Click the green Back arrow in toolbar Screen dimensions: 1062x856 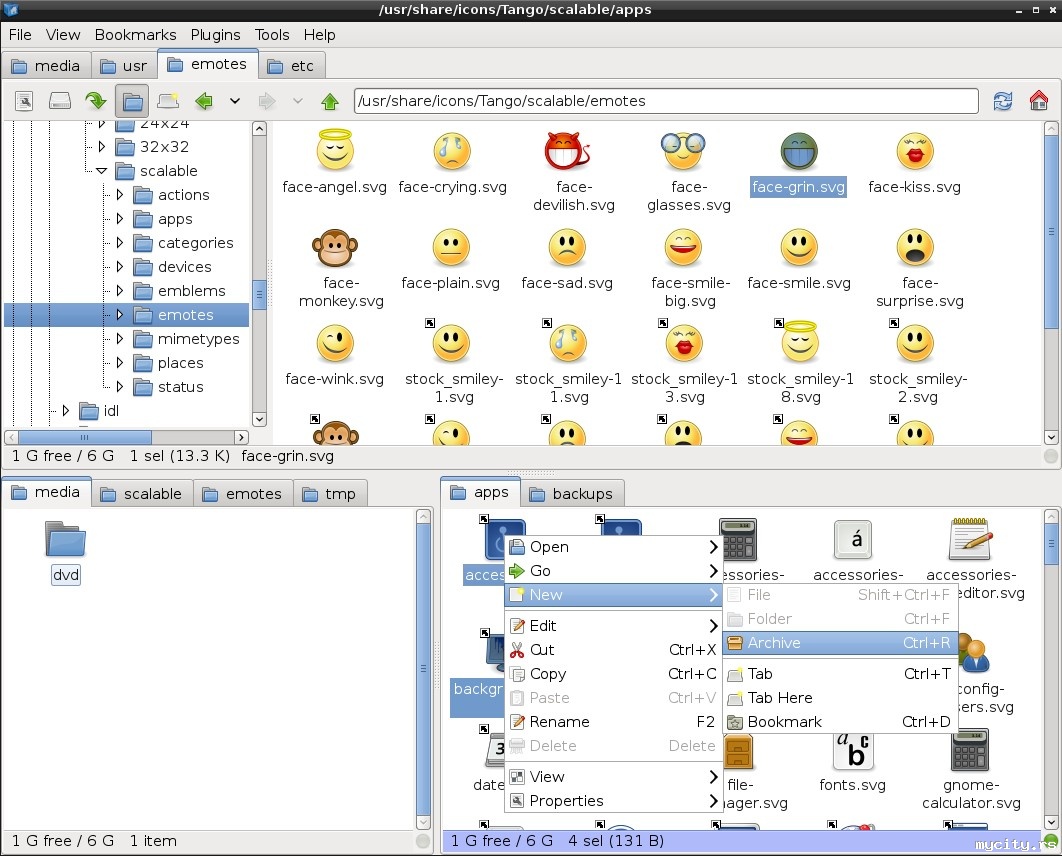tap(204, 101)
